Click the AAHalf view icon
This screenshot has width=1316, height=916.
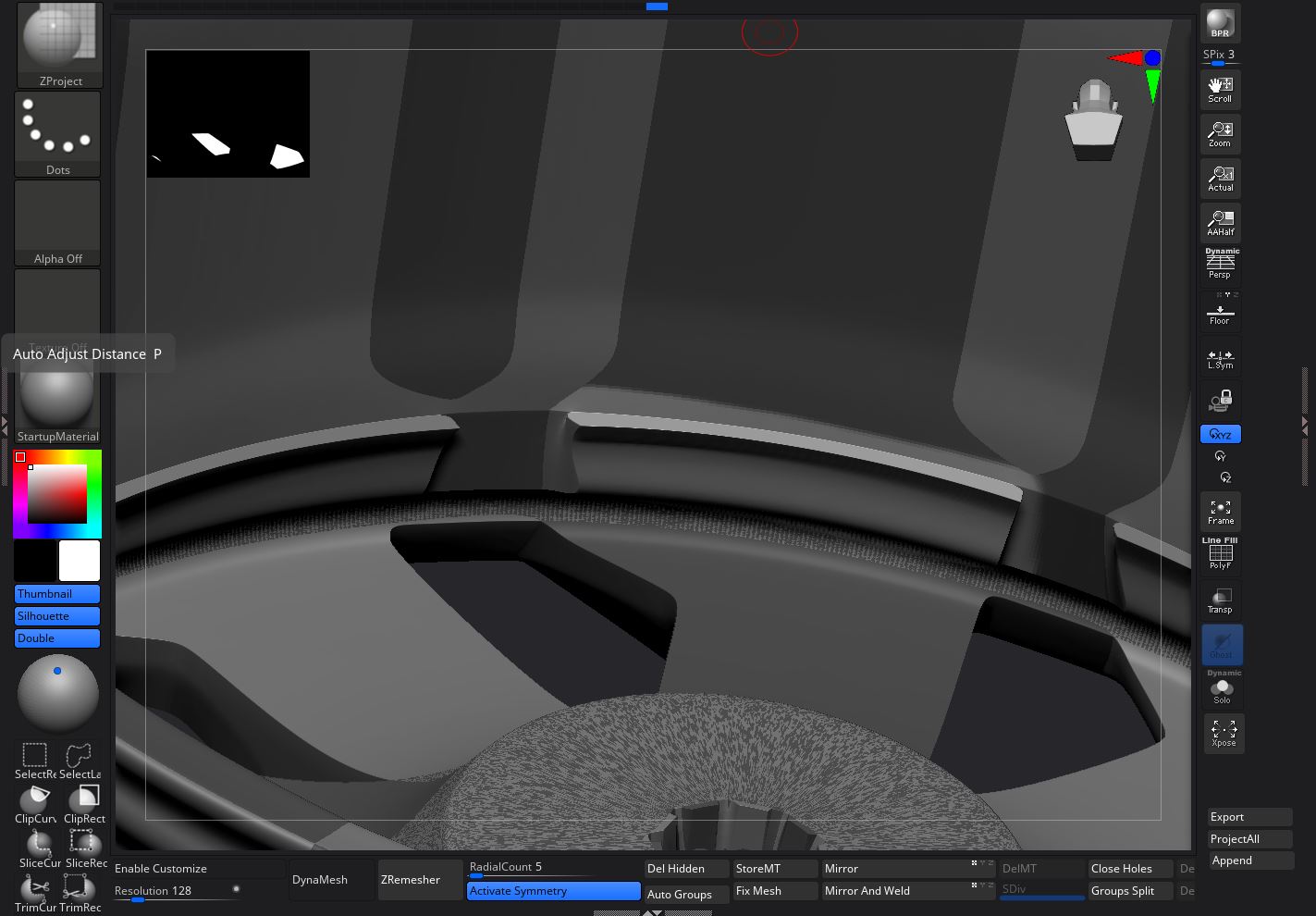click(1220, 223)
